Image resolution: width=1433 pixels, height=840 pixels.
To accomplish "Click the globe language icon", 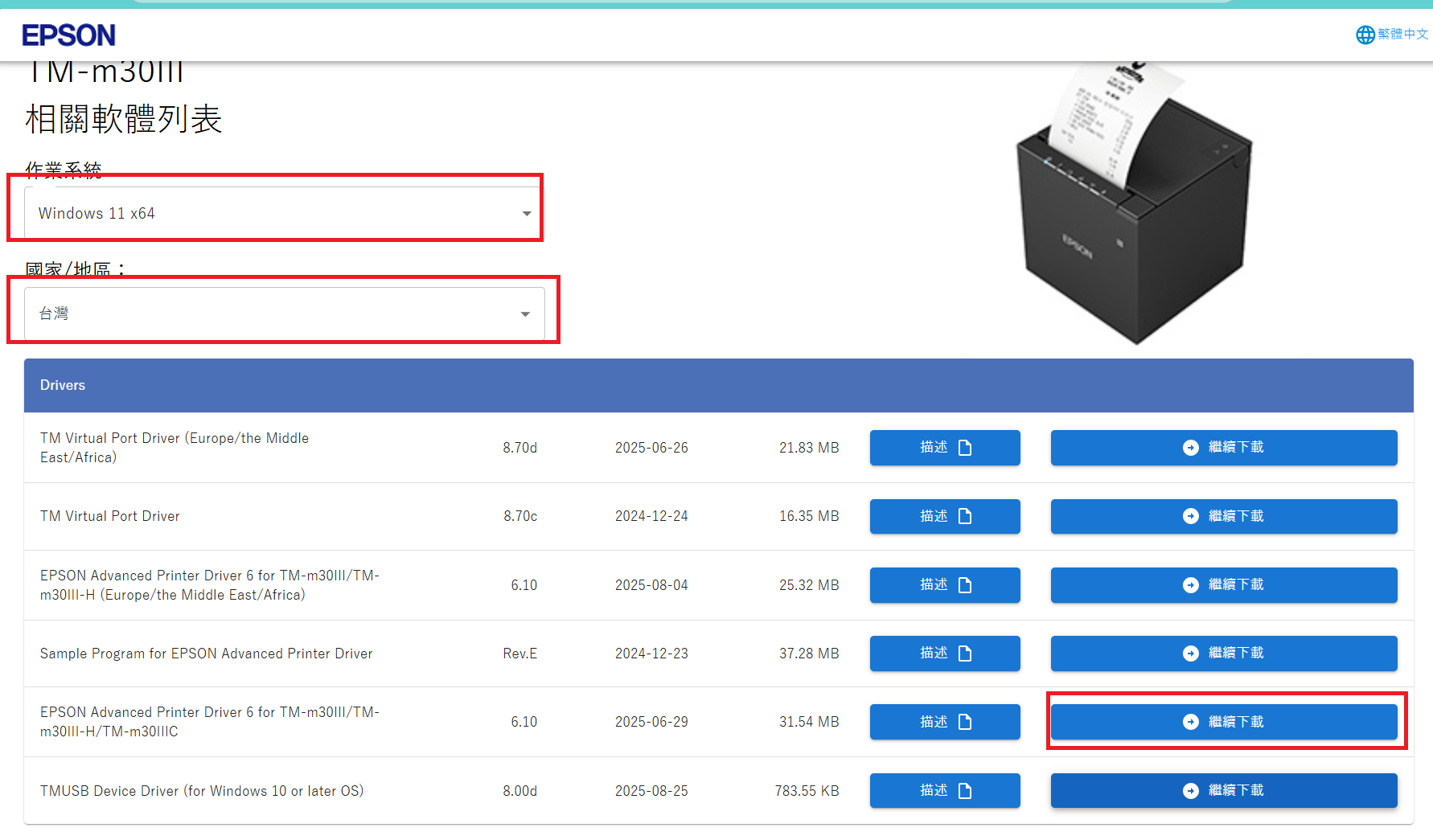I will pos(1365,35).
